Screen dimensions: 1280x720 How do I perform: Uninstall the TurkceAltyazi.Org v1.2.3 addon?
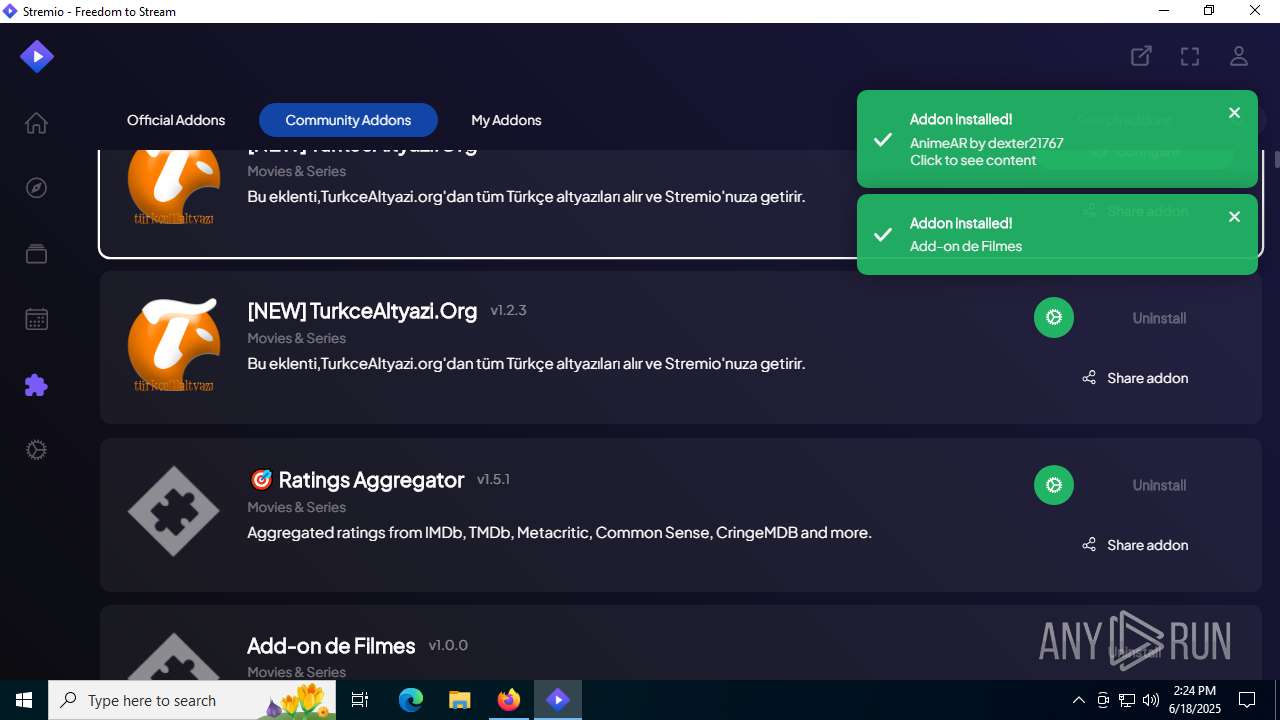(x=1159, y=318)
